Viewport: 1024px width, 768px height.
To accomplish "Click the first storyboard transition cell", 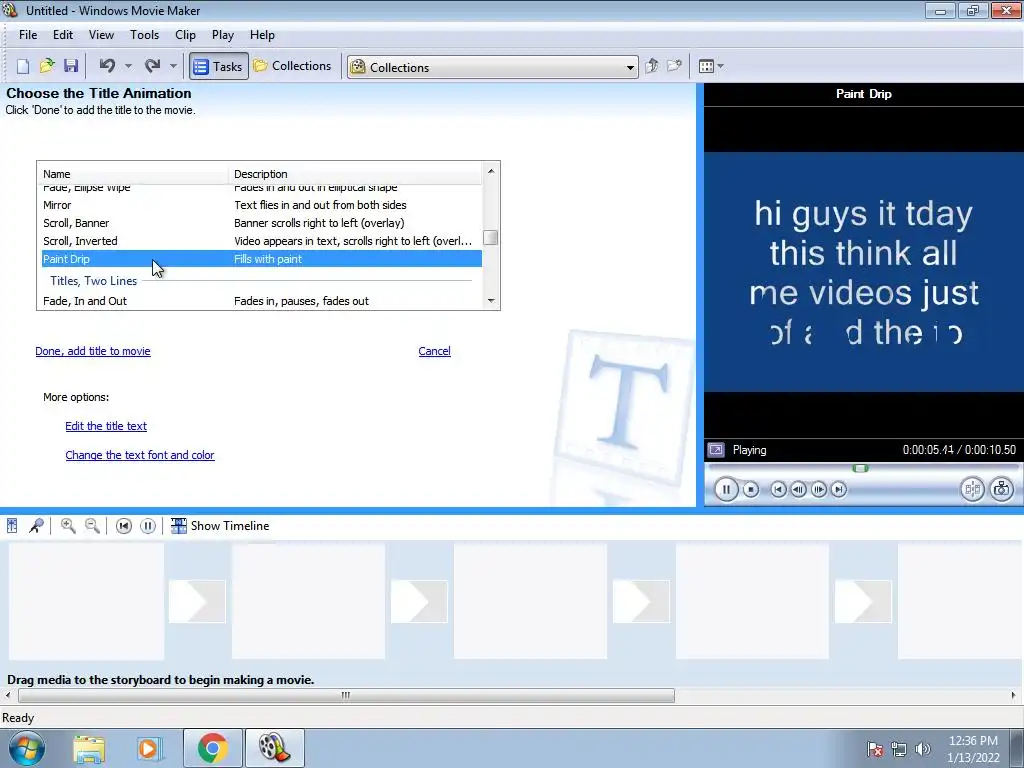I will pos(197,601).
